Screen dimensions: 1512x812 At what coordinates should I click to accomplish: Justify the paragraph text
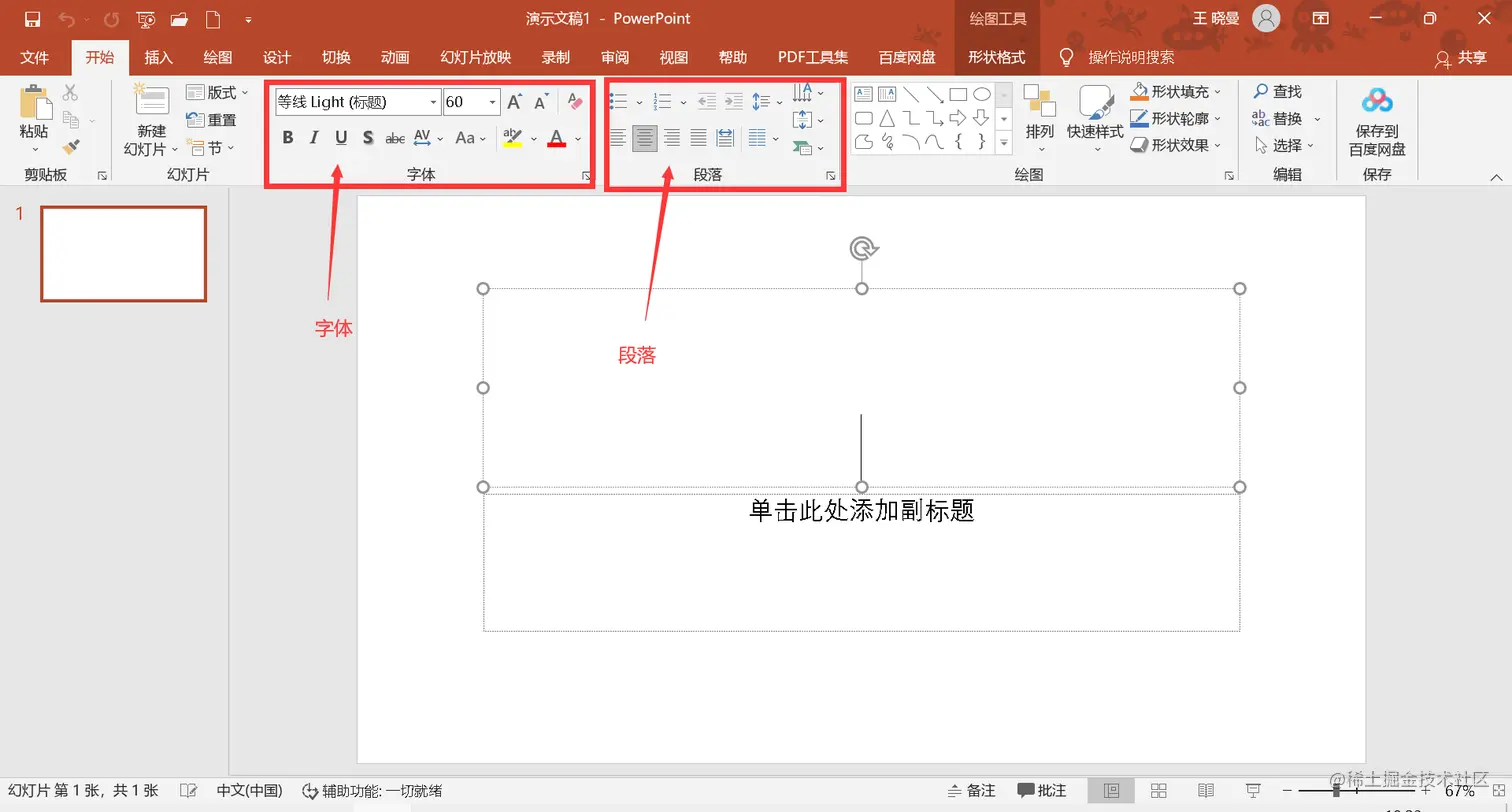point(698,138)
